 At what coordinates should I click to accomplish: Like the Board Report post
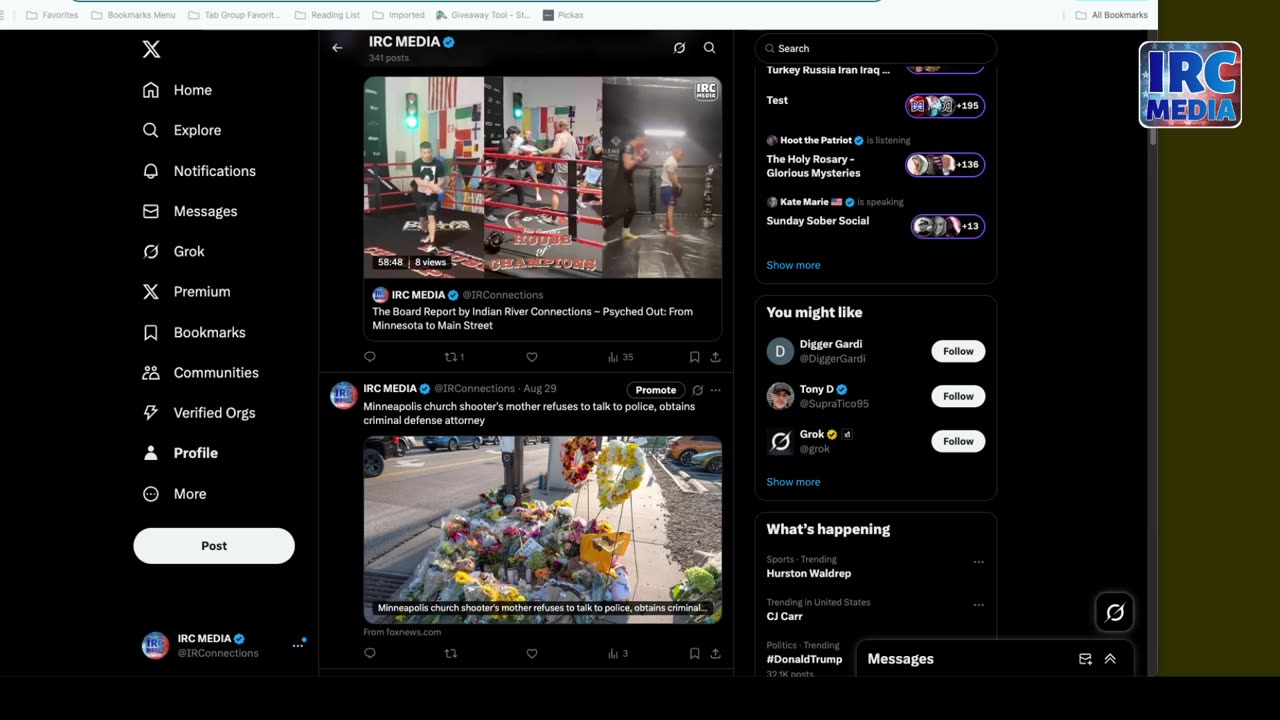(x=532, y=357)
